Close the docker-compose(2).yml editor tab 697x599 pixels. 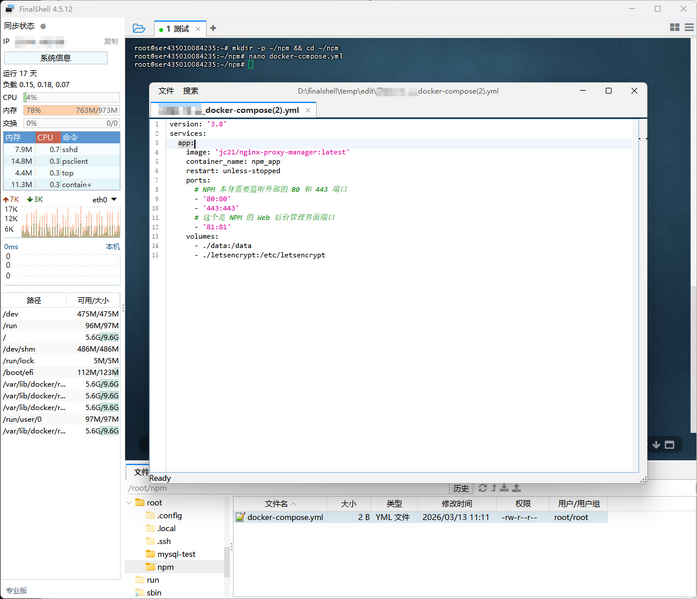click(x=309, y=110)
